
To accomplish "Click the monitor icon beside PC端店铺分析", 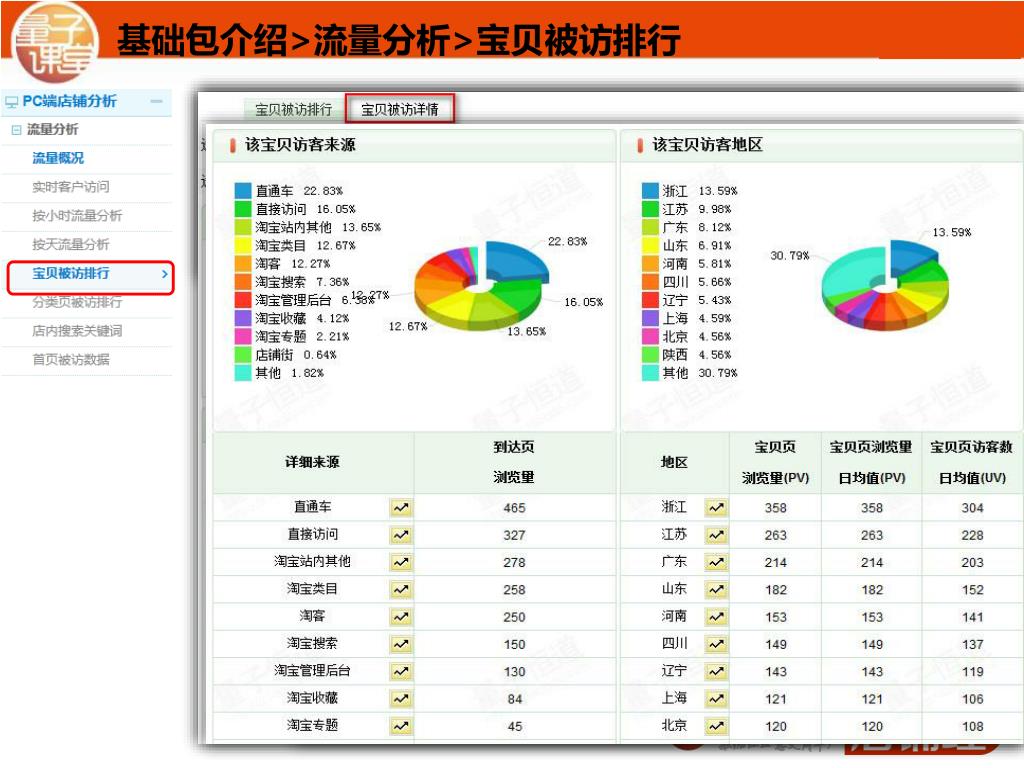I will point(11,103).
